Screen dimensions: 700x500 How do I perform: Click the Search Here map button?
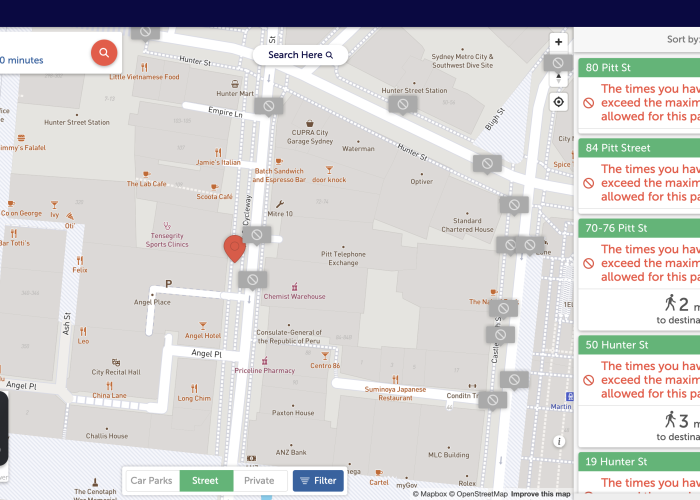coord(300,55)
